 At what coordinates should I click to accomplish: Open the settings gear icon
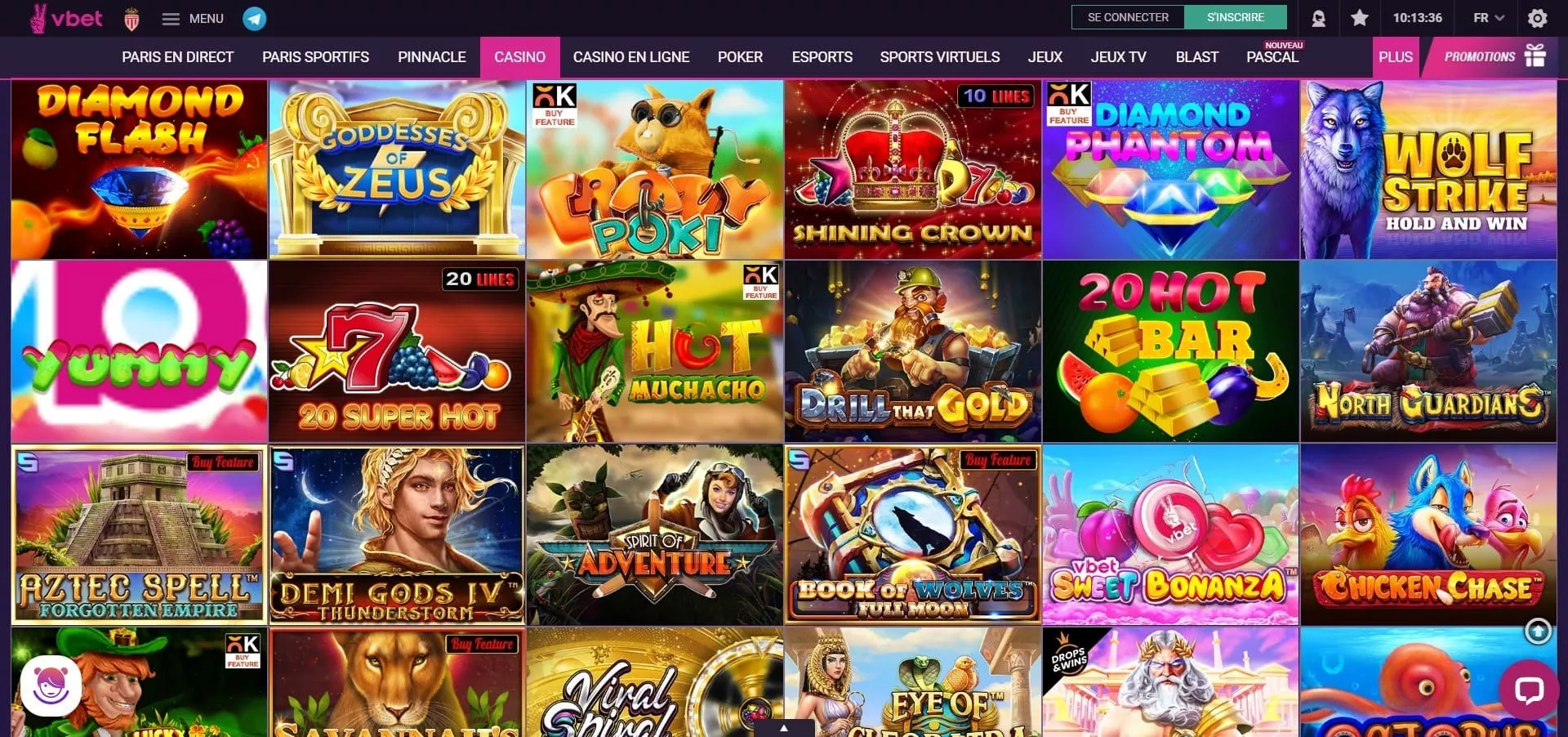point(1538,18)
